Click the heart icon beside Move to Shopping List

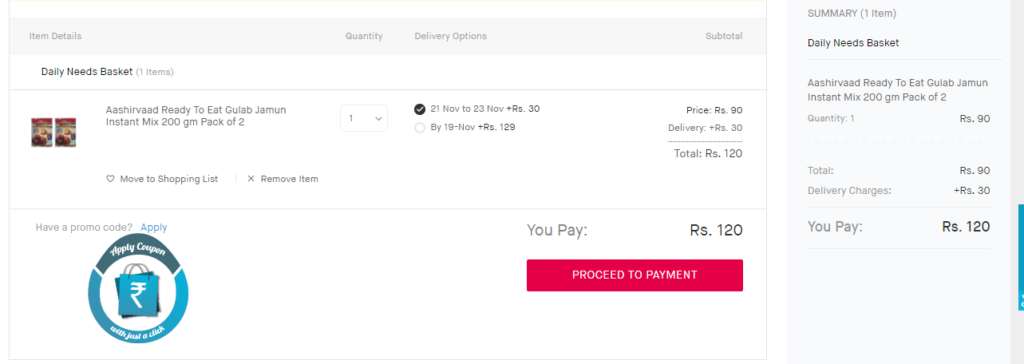click(x=110, y=178)
